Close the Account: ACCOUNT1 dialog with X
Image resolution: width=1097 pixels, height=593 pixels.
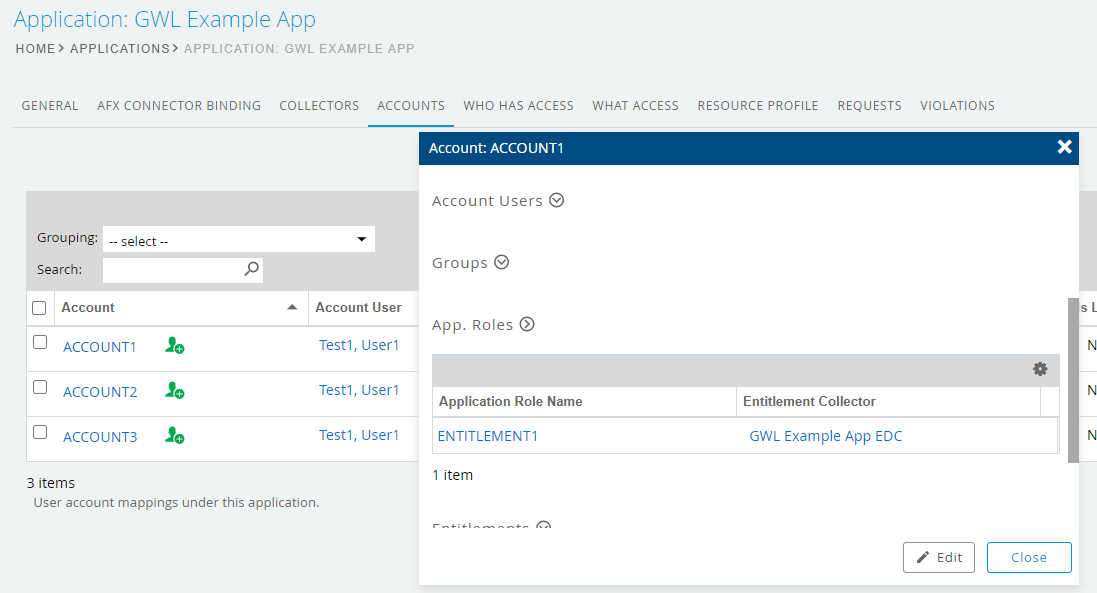coord(1064,147)
